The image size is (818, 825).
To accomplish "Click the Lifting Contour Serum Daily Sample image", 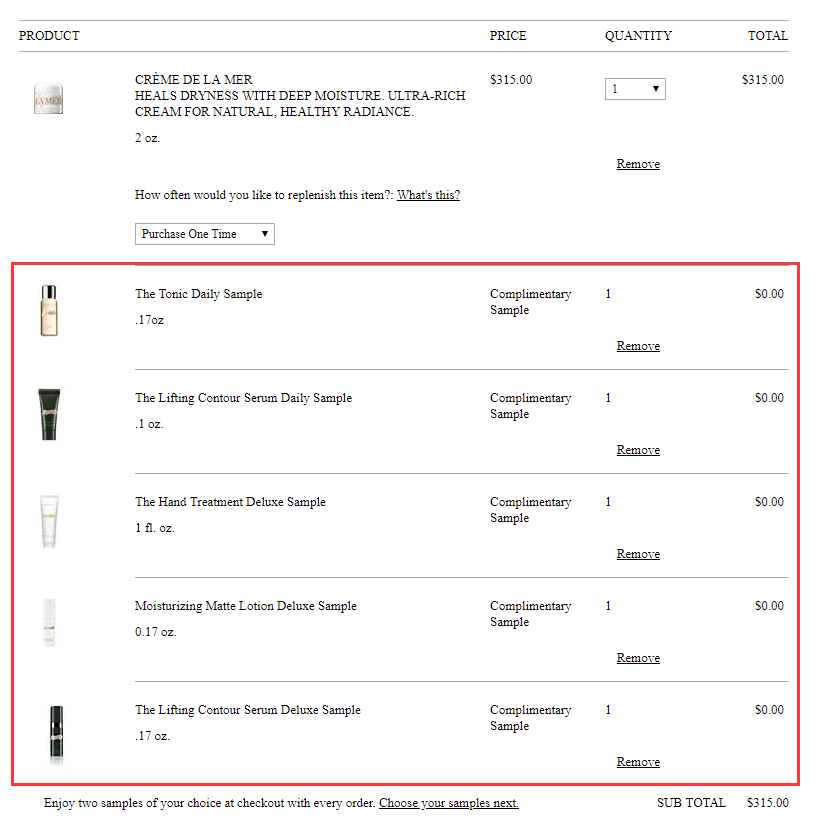I will (x=49, y=414).
